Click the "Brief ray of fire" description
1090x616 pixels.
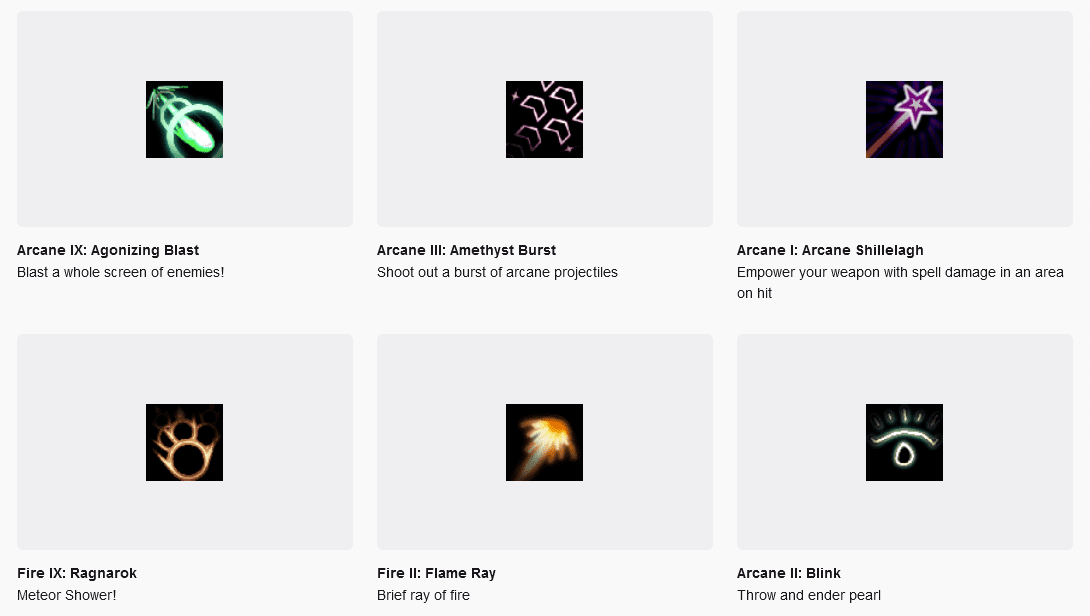423,595
